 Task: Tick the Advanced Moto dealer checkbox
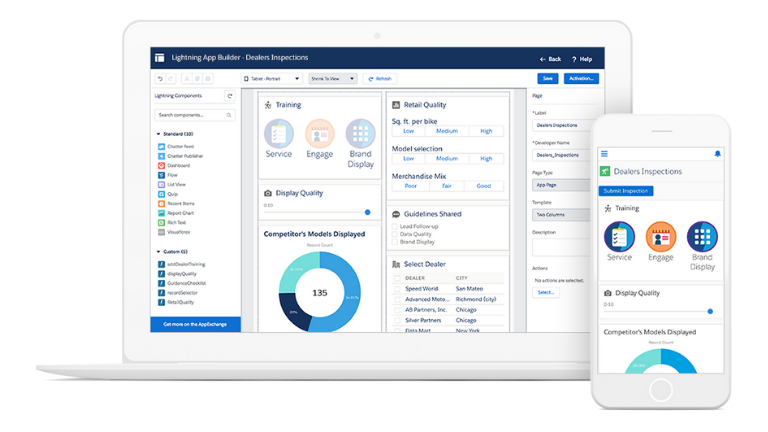(x=397, y=299)
